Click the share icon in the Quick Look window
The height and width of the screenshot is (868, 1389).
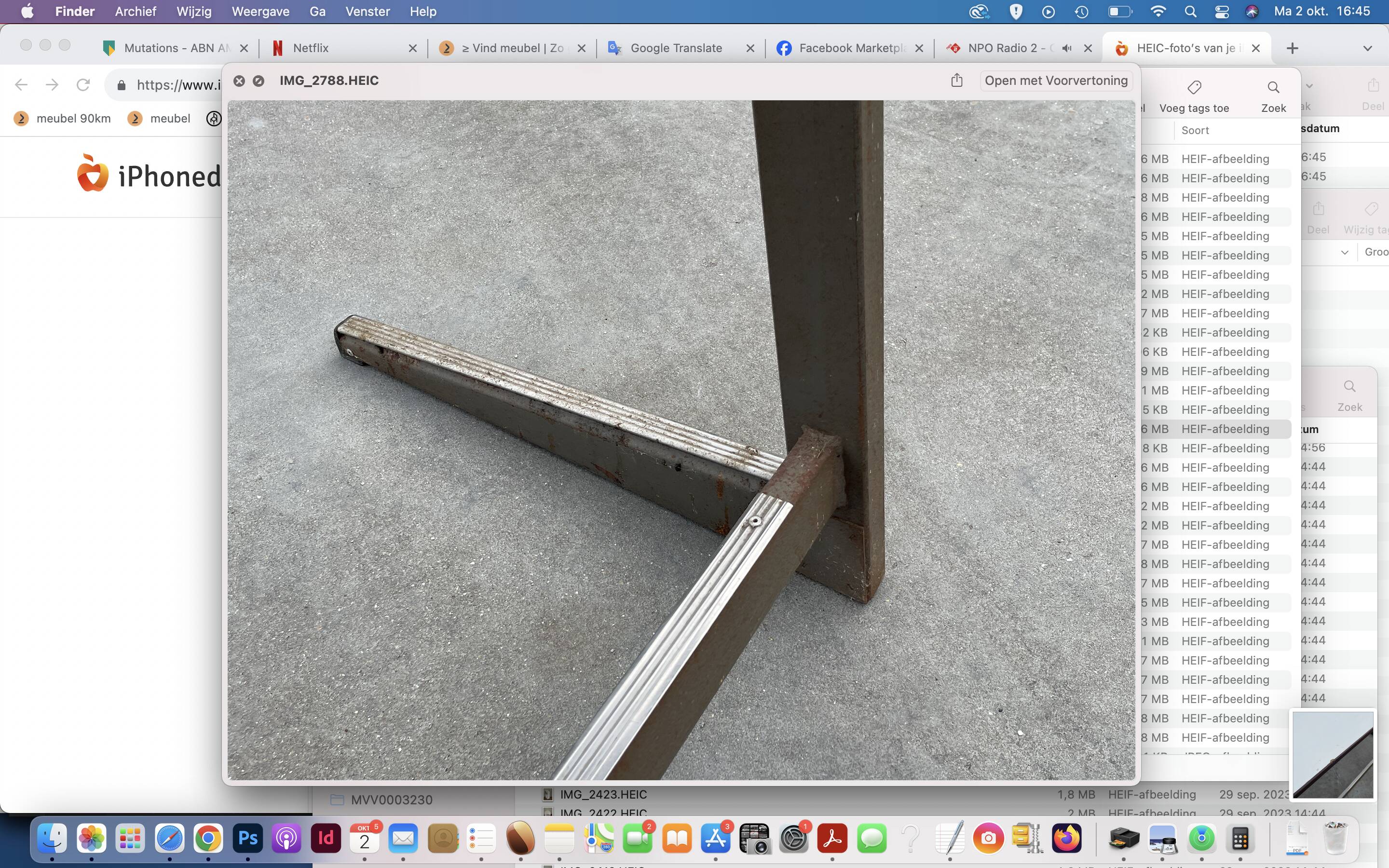[955, 81]
